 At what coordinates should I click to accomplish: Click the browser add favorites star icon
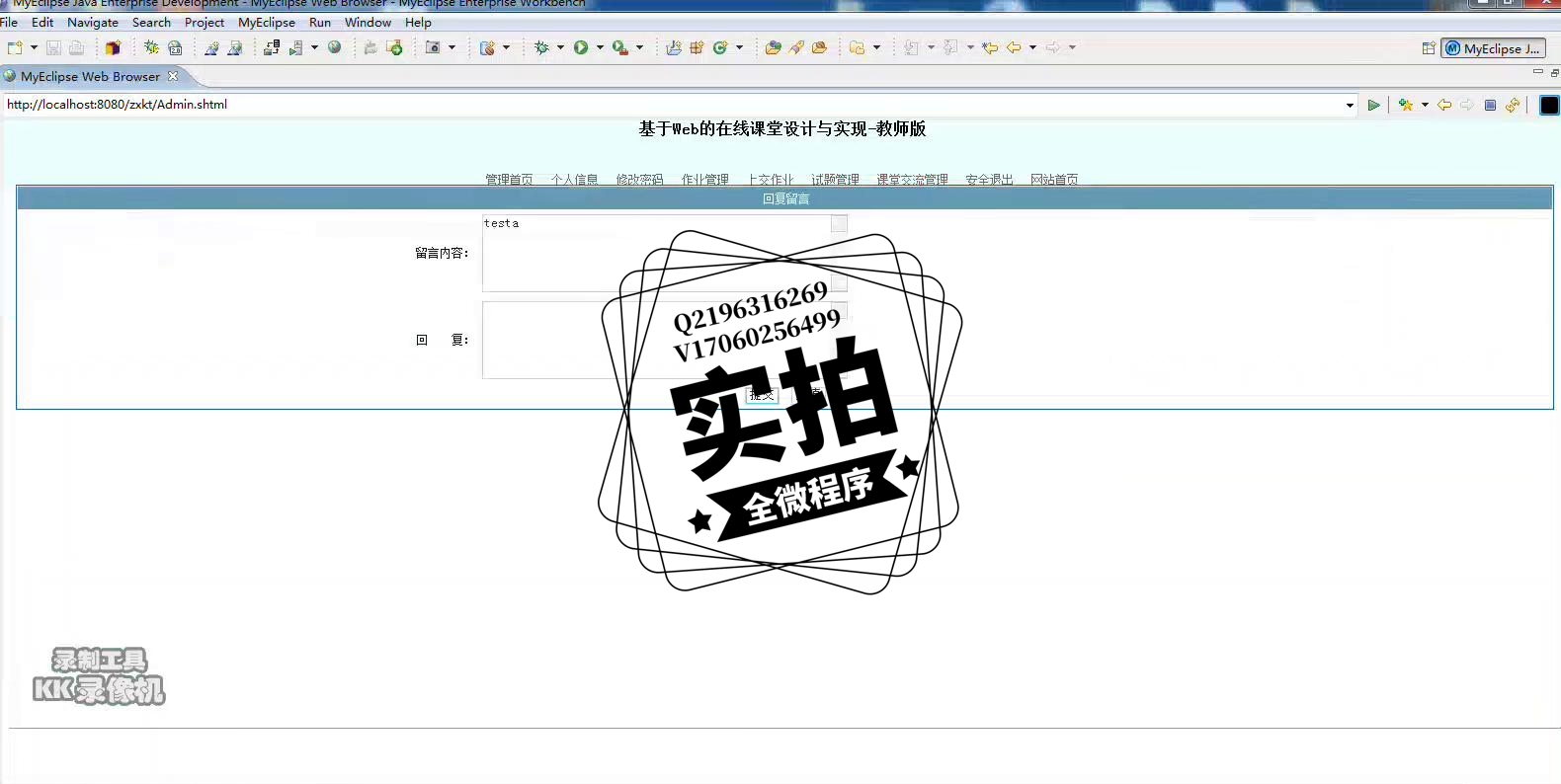[x=1405, y=105]
